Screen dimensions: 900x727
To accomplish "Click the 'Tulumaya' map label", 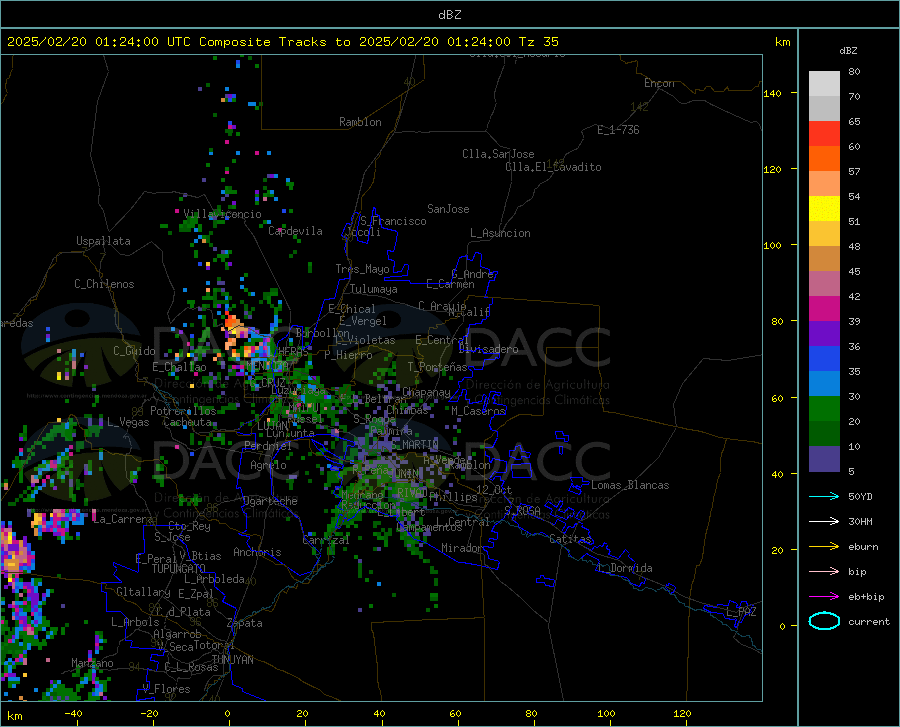I will pyautogui.click(x=374, y=289).
